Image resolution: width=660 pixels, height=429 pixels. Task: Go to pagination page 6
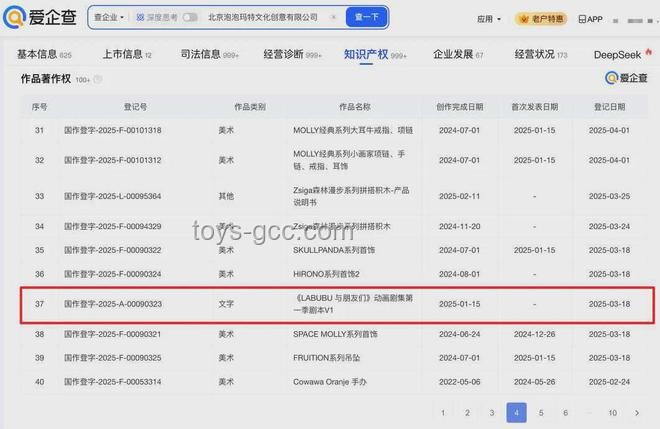pos(565,413)
